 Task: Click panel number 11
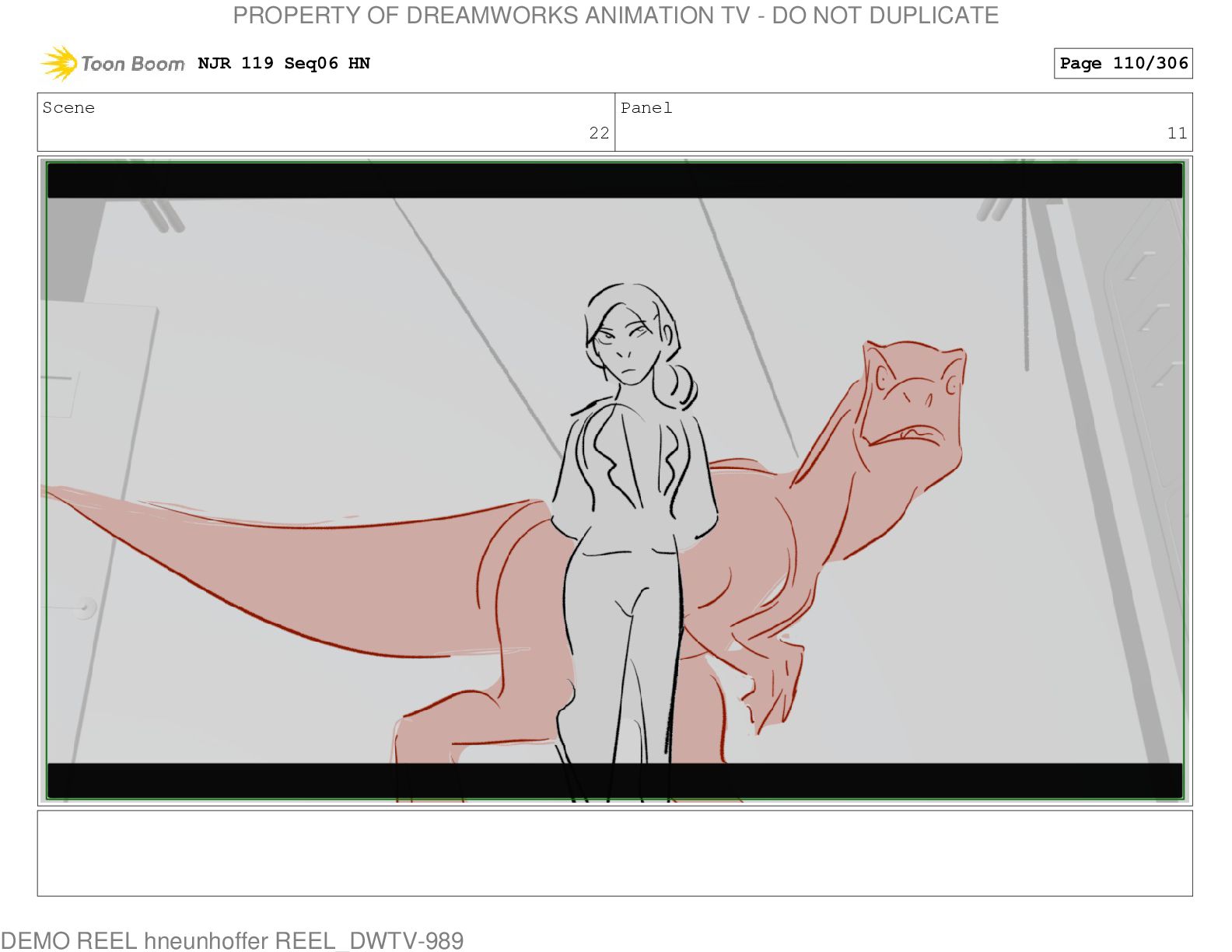pyautogui.click(x=1177, y=133)
